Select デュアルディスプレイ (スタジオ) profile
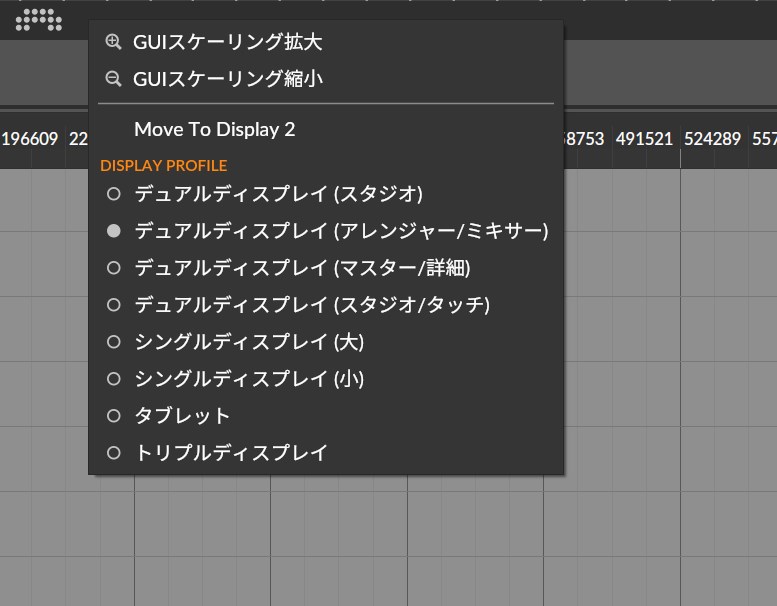This screenshot has height=606, width=777. tap(278, 193)
